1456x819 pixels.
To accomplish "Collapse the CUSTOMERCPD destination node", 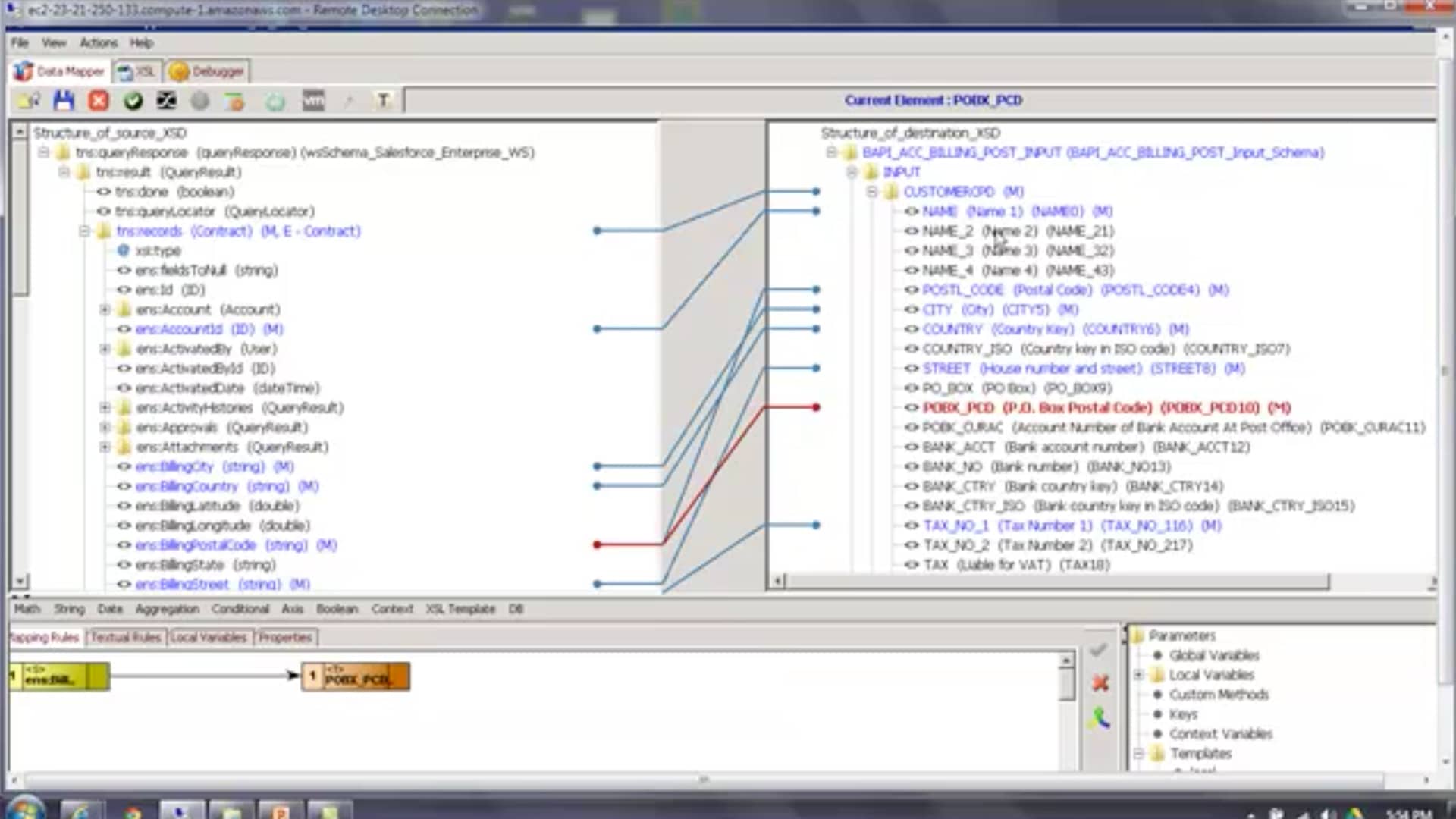I will 872,192.
